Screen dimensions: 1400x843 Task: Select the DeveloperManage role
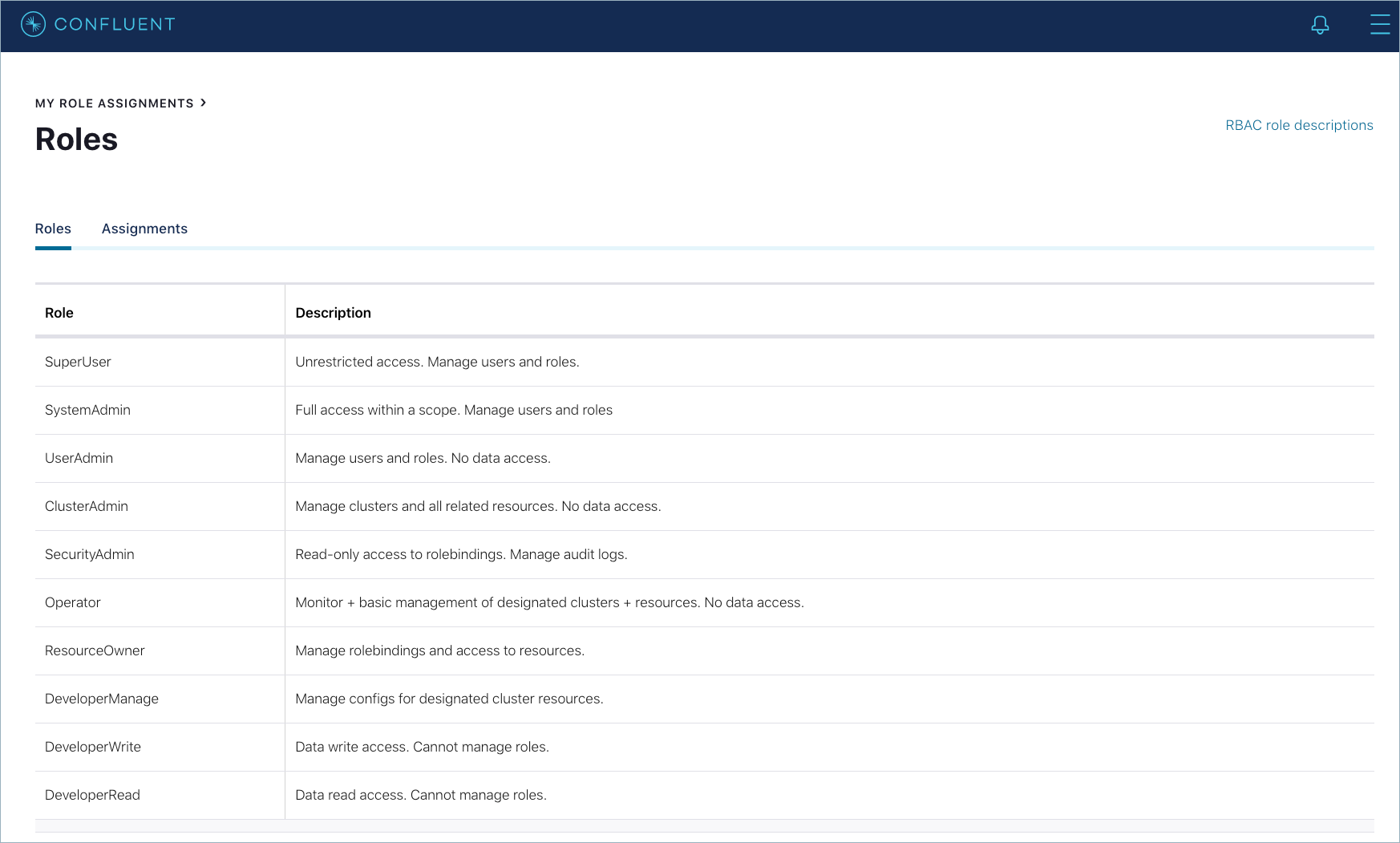pos(102,699)
